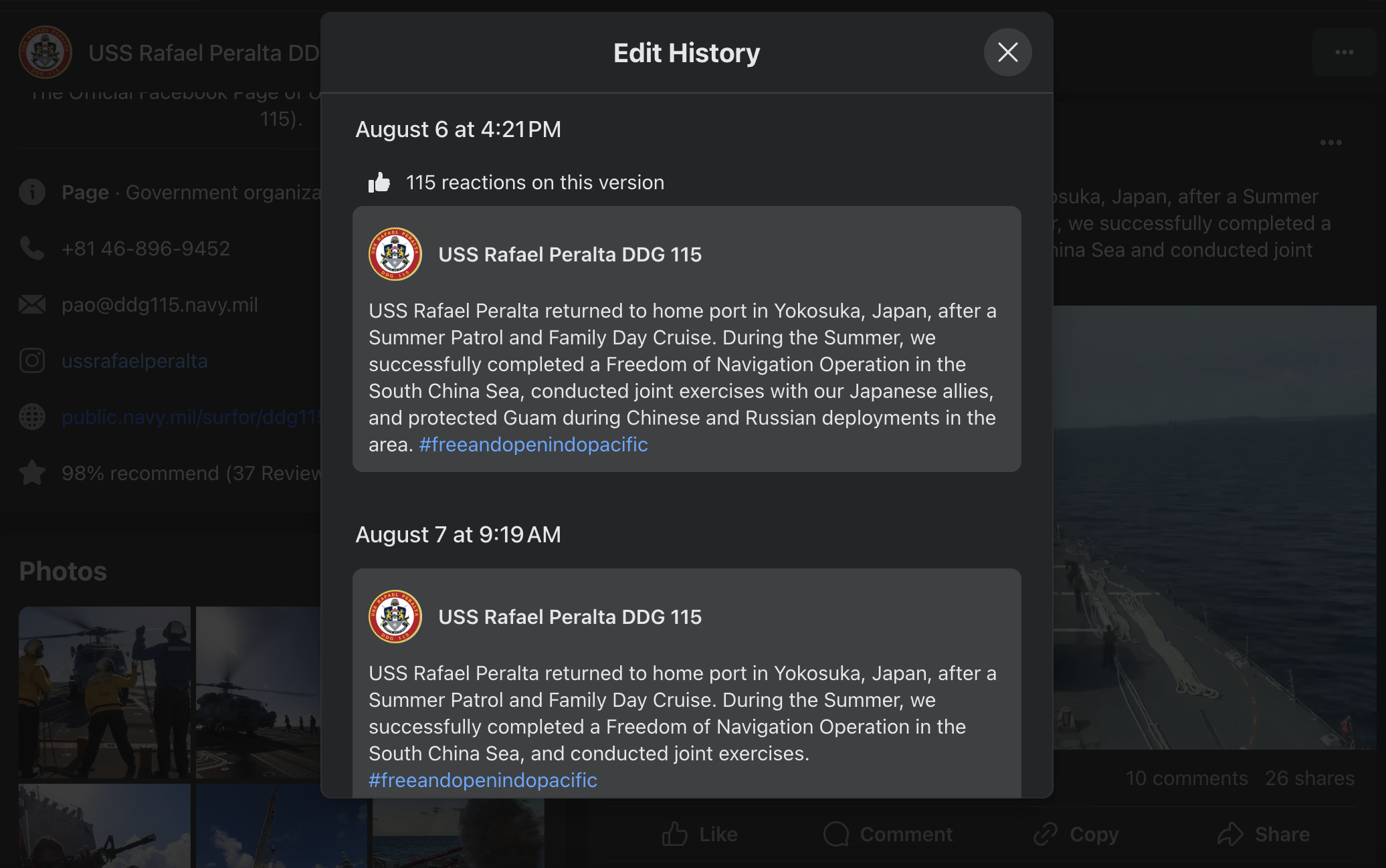Click the email envelope icon

[32, 305]
